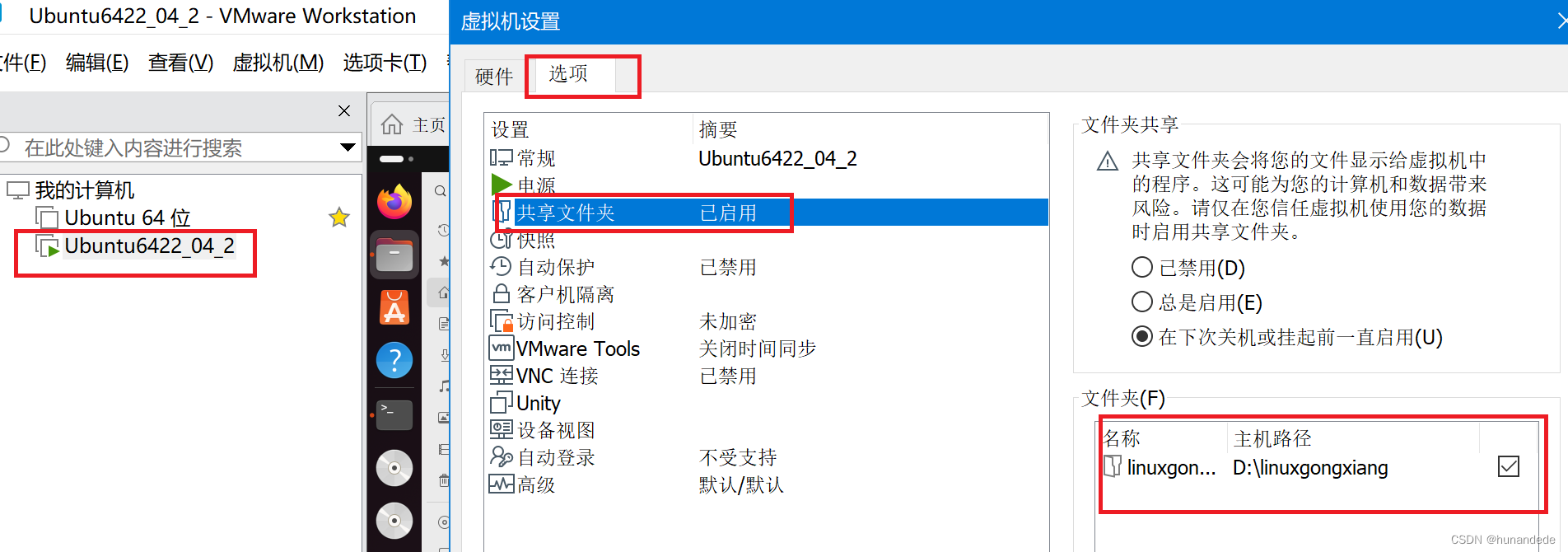This screenshot has width=1568, height=552.
Task: Select the VMware Tools settings row
Action: tap(768, 349)
